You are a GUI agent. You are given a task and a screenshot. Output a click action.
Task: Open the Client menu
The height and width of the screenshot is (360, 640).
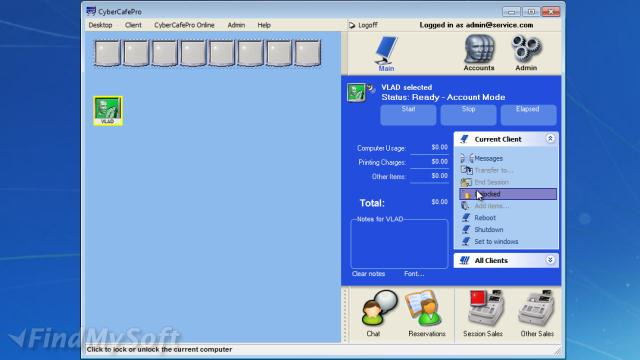click(133, 25)
